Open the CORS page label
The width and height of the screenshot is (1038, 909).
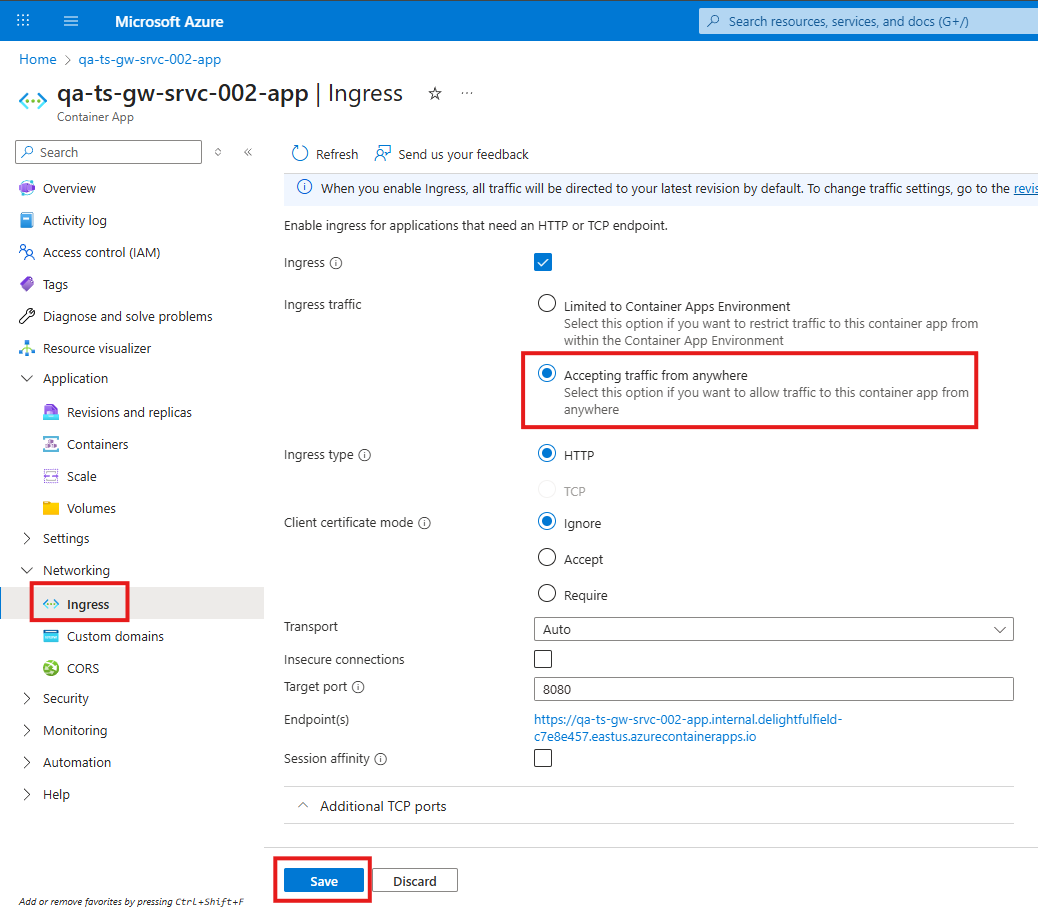click(83, 669)
